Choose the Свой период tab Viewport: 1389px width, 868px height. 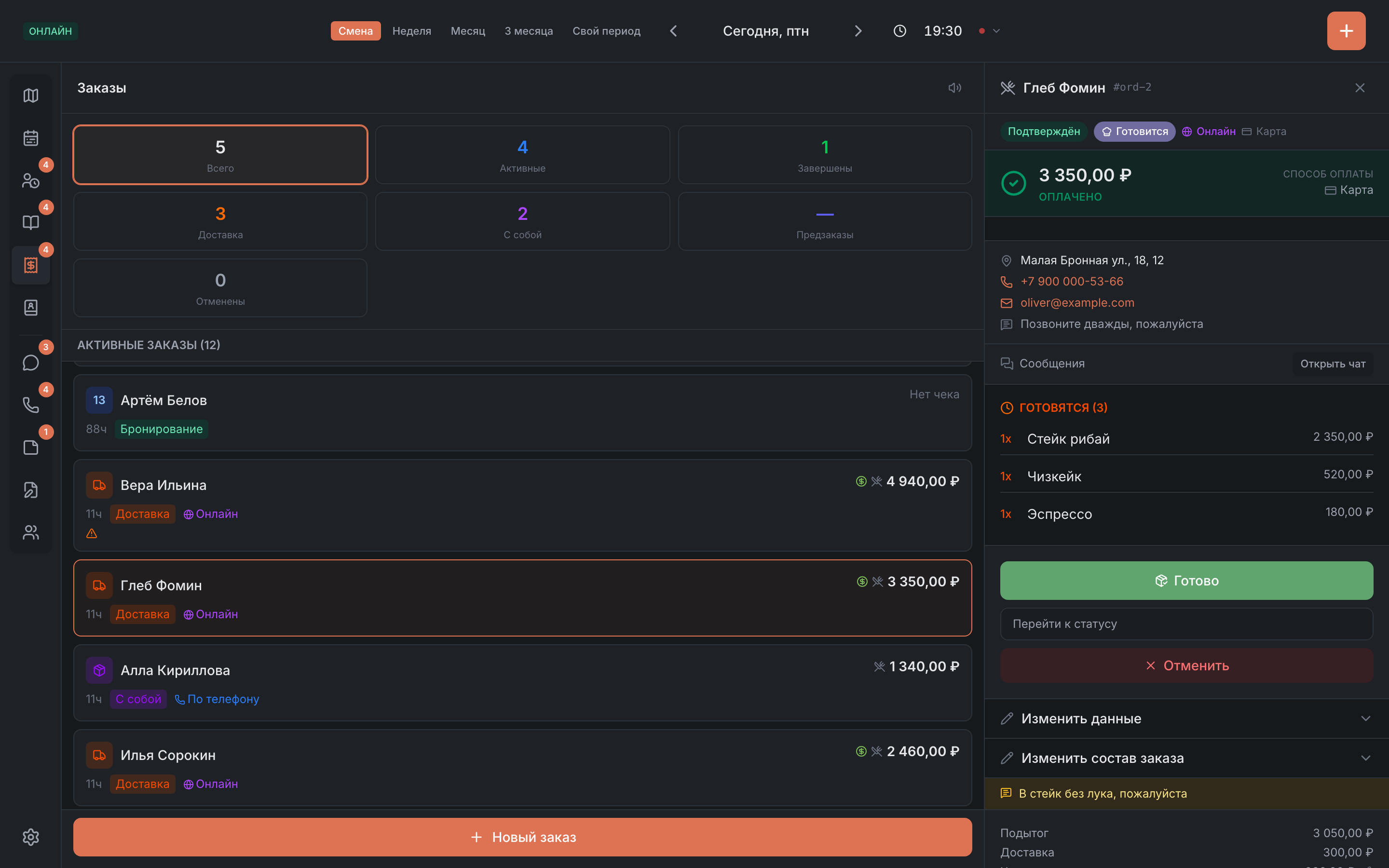click(x=606, y=31)
